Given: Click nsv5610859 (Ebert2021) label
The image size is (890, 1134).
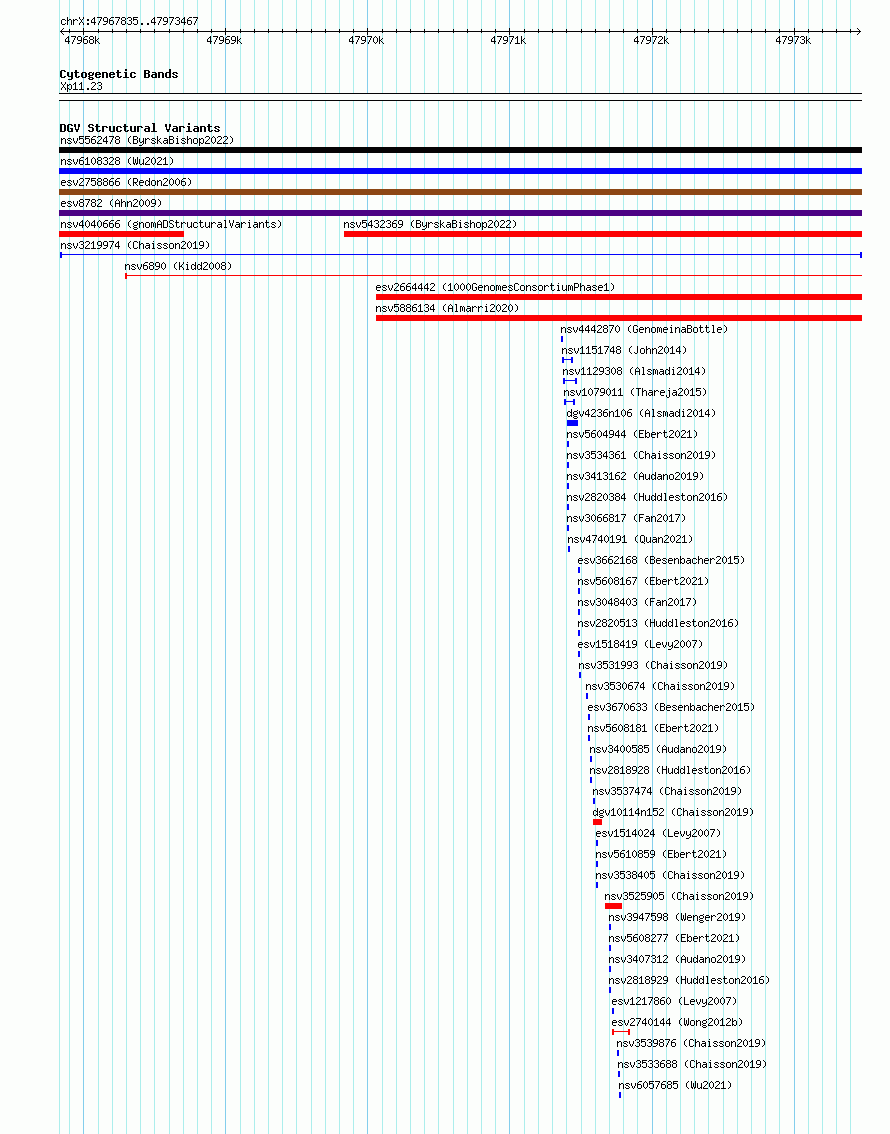Looking at the screenshot, I should tap(661, 853).
